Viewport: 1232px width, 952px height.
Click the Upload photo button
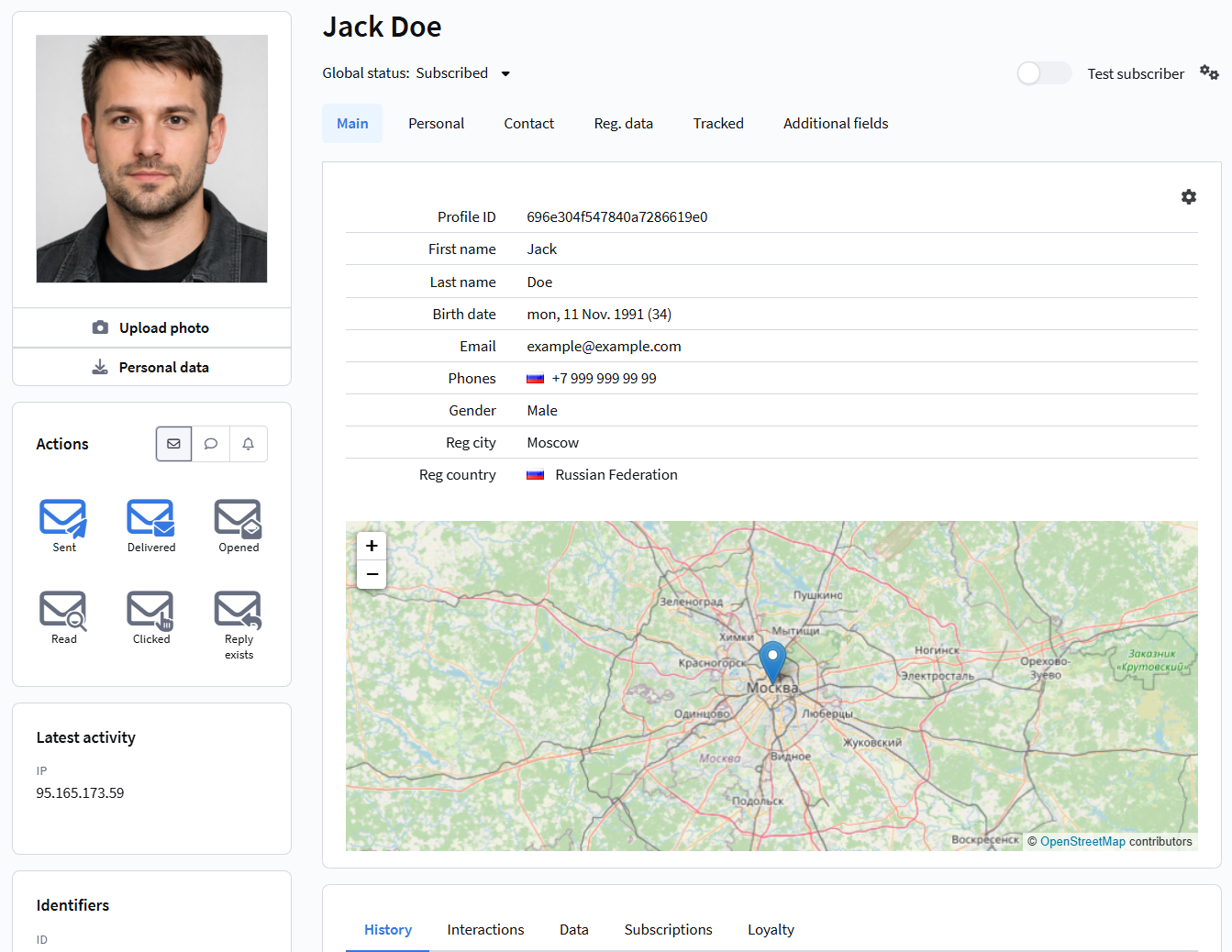coord(151,328)
